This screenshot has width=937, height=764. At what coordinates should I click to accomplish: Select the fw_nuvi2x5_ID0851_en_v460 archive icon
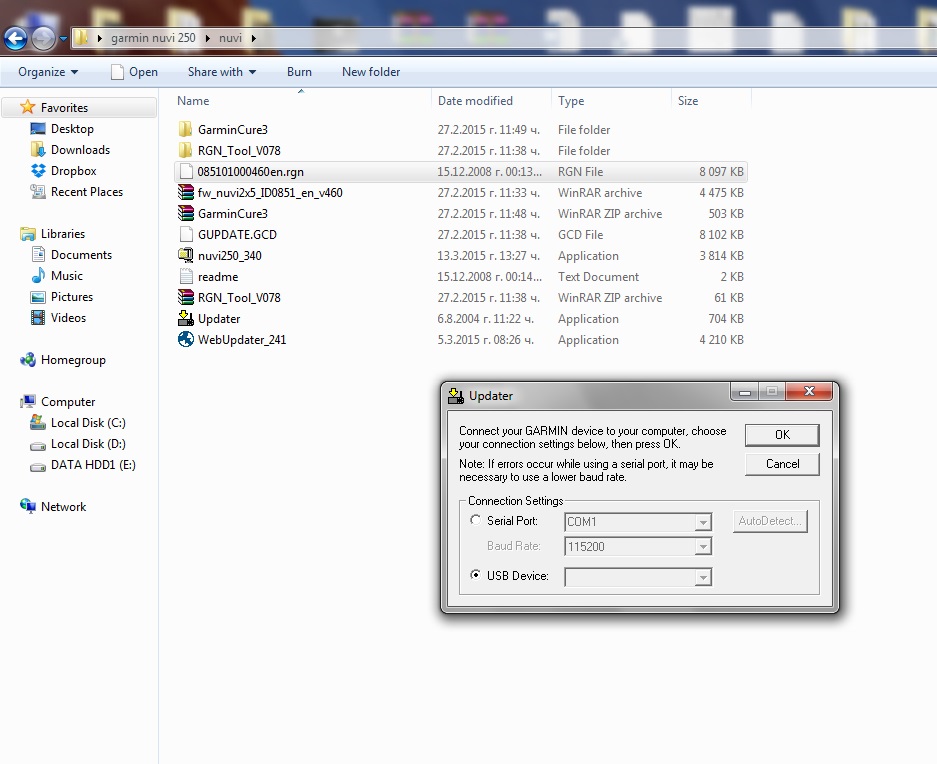[x=186, y=192]
